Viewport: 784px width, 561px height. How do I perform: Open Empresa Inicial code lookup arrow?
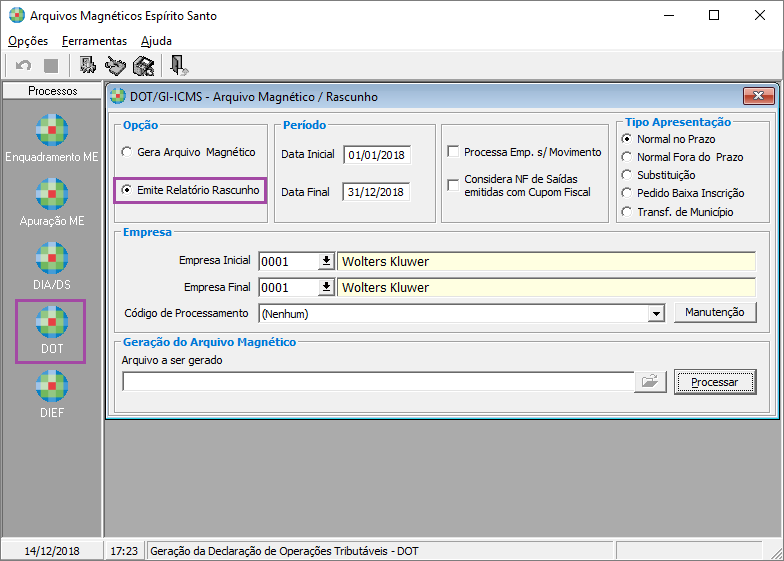click(326, 261)
